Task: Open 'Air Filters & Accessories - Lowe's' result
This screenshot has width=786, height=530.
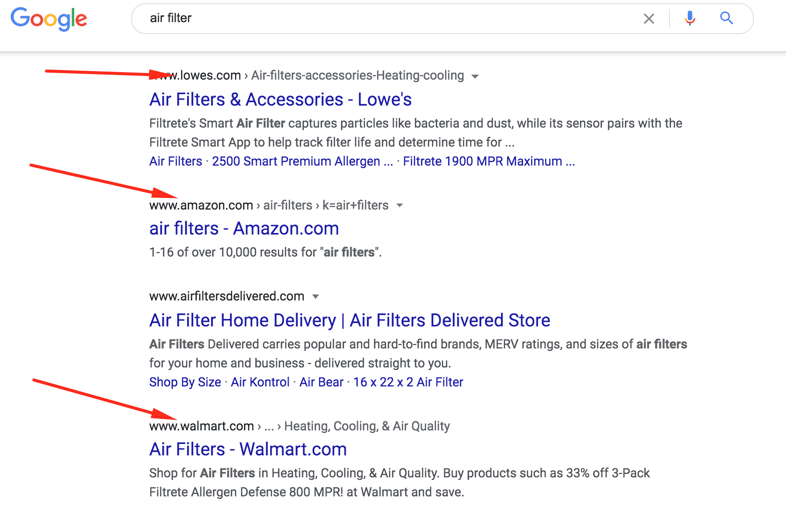Action: tap(280, 99)
